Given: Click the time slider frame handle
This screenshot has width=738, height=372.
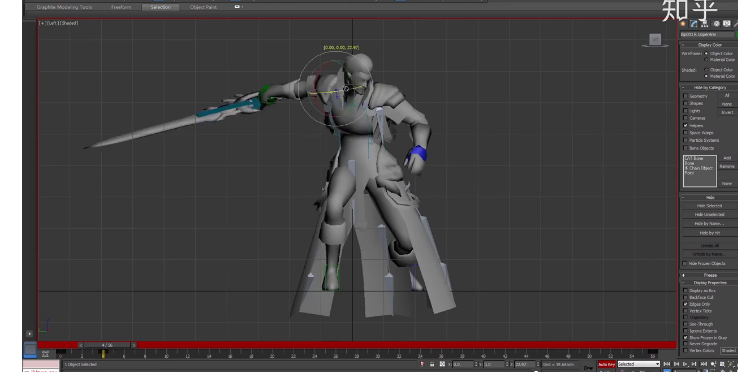Looking at the screenshot, I should 108,345.
